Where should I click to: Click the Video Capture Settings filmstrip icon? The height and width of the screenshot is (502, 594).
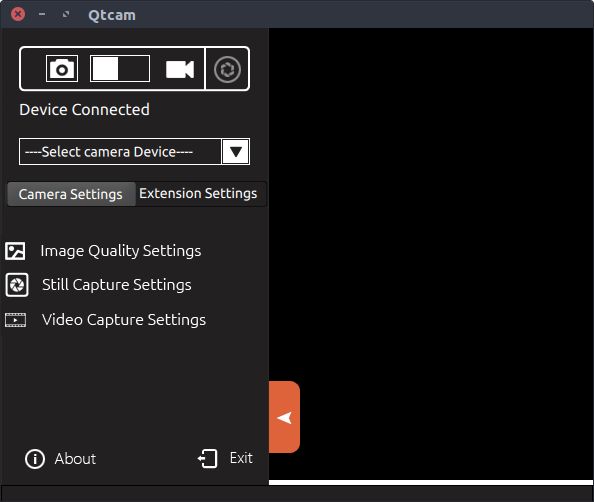[16, 320]
